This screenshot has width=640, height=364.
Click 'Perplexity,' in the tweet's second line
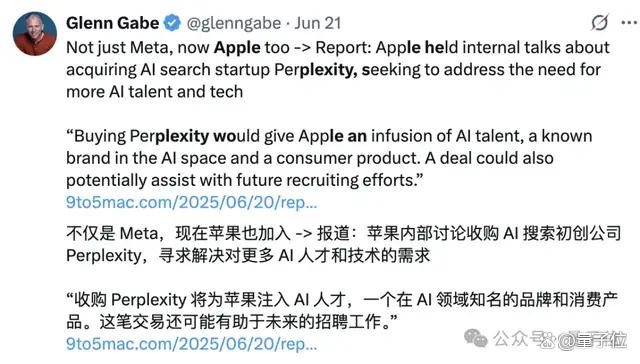[316, 70]
